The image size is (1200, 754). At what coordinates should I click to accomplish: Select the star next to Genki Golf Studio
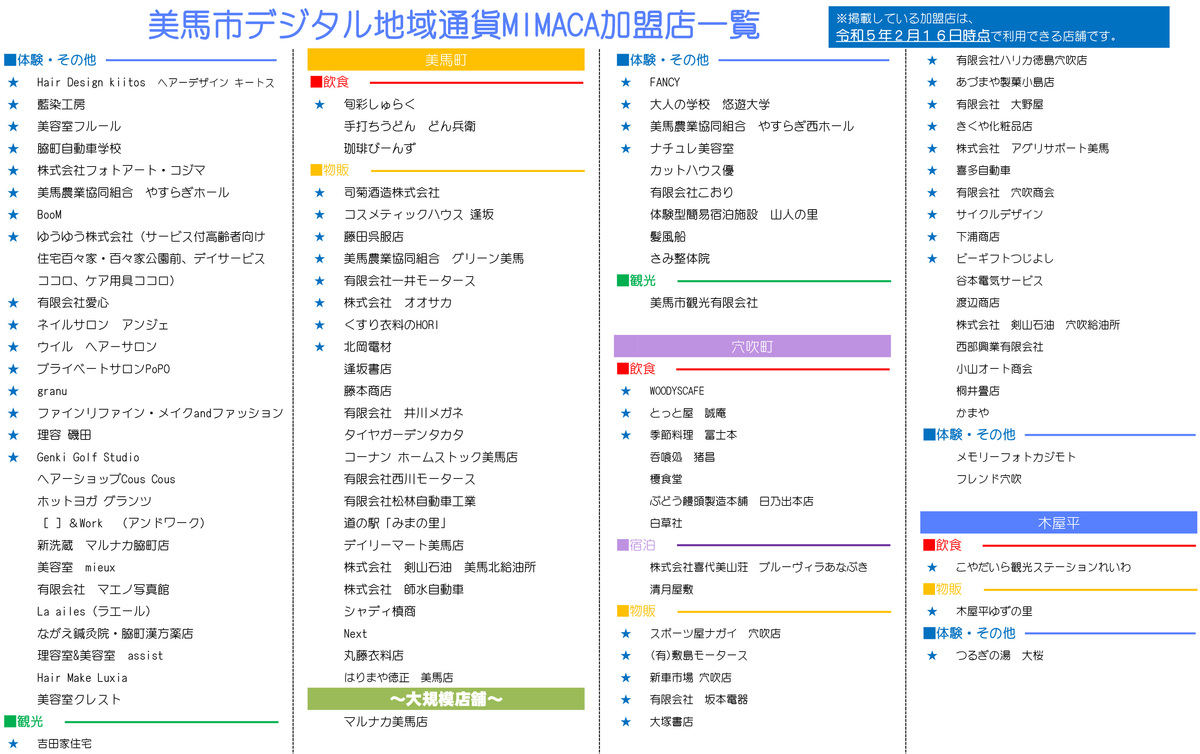tap(13, 457)
